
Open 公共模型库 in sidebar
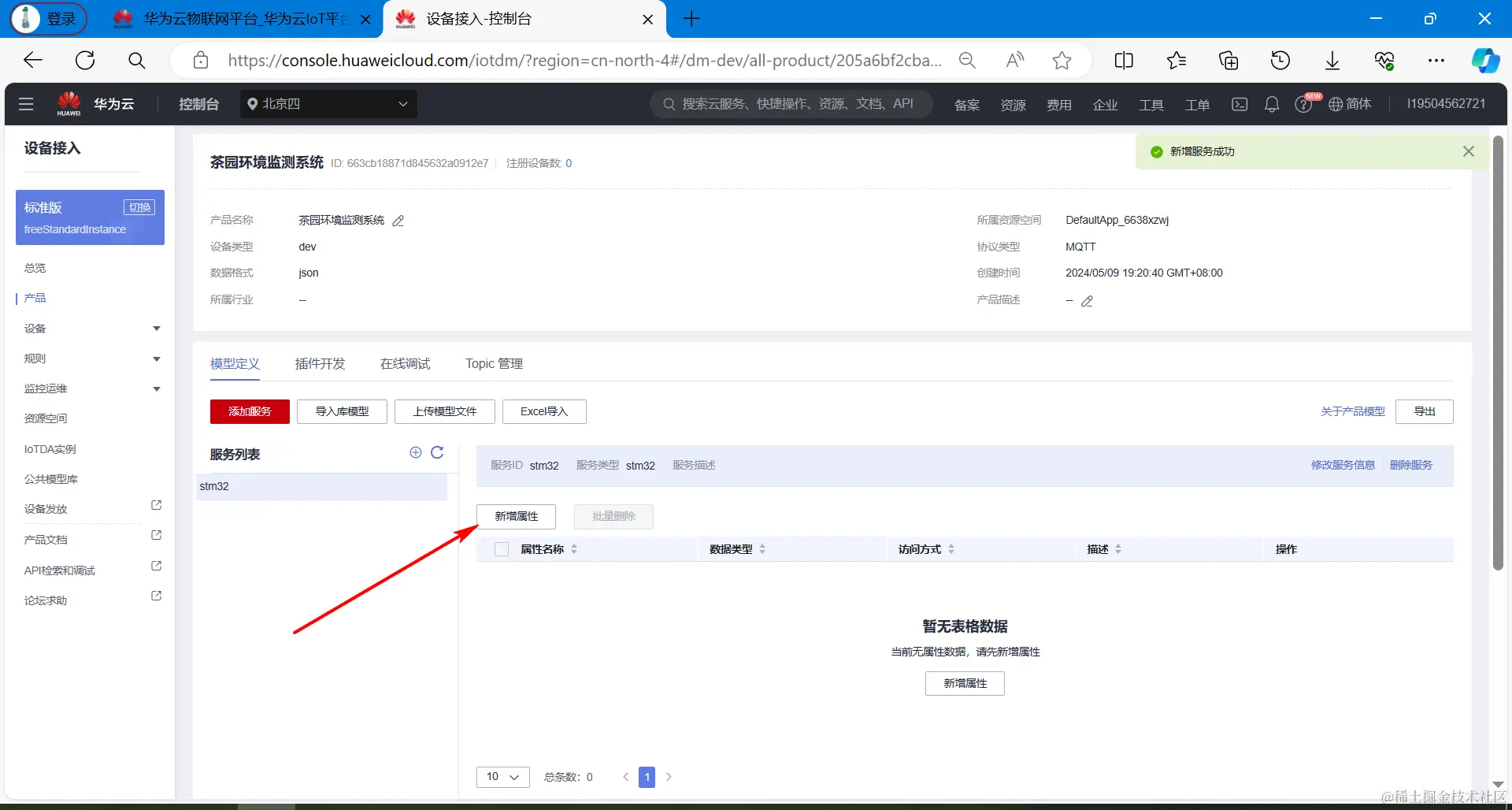(x=51, y=479)
